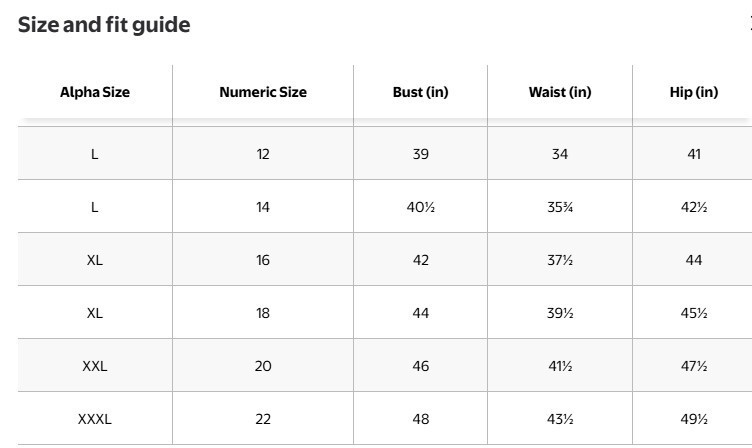Select the 37½ waist measurement cell
Image resolution: width=752 pixels, height=448 pixels.
click(560, 260)
